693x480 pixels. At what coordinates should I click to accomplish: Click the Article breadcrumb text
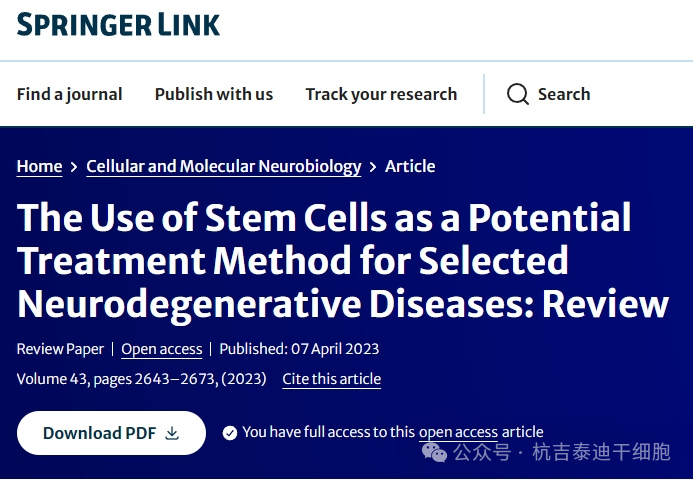[x=410, y=167]
